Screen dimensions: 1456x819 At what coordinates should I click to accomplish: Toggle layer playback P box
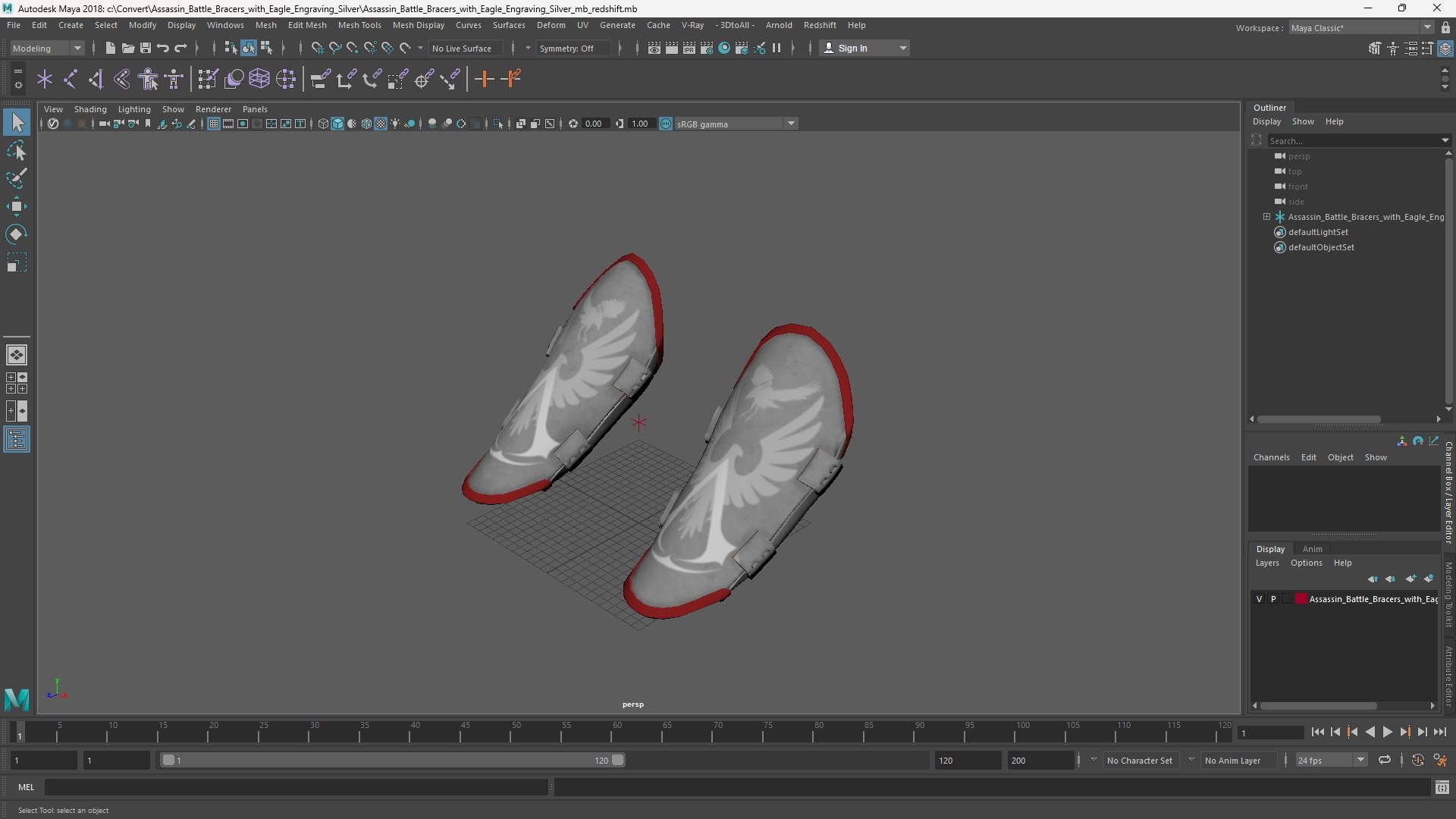click(1273, 599)
